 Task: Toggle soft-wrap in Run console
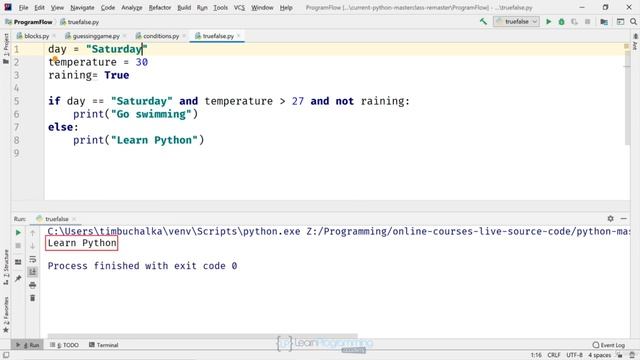click(33, 259)
